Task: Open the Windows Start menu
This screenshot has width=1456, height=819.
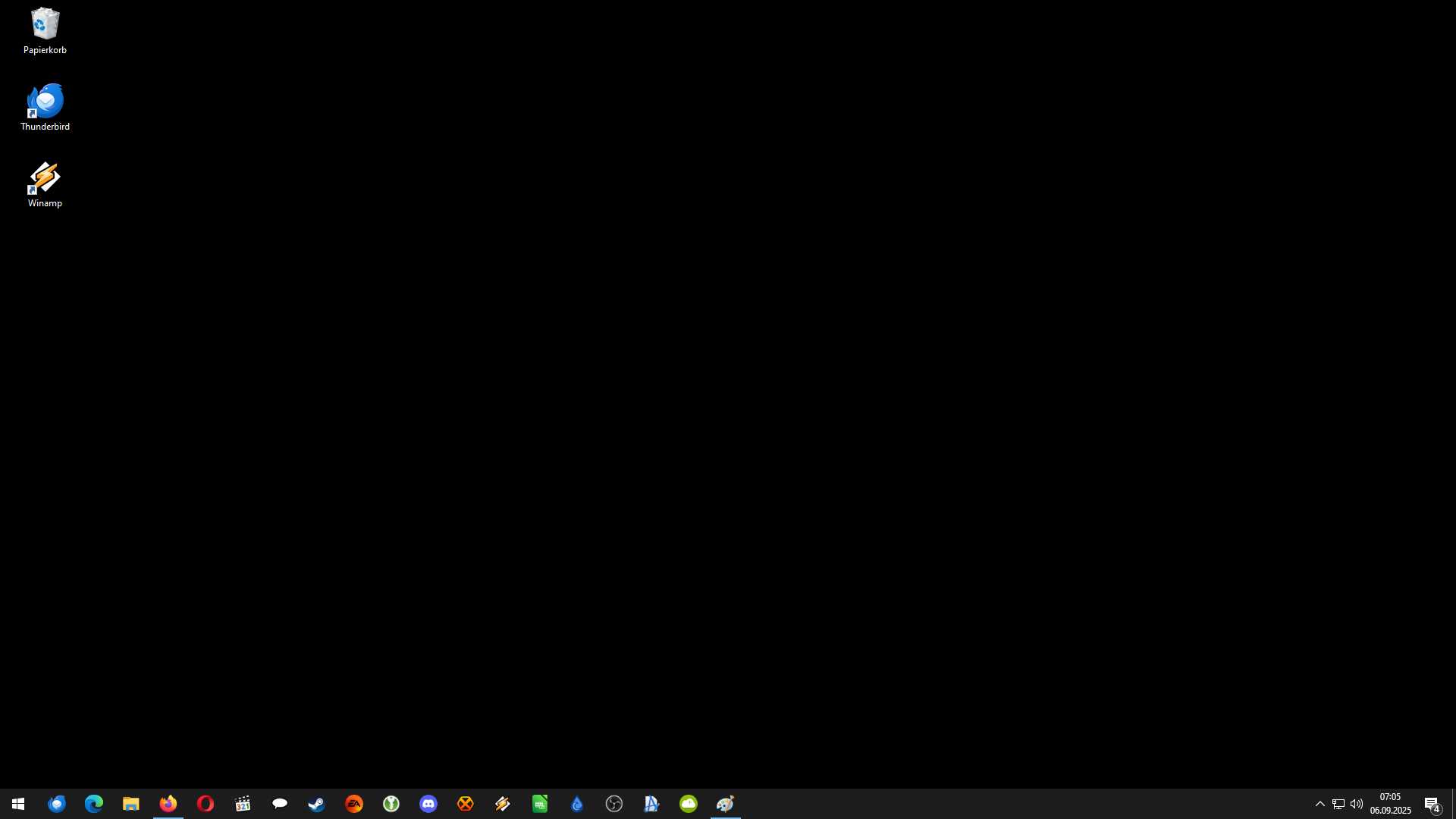Action: [x=18, y=804]
